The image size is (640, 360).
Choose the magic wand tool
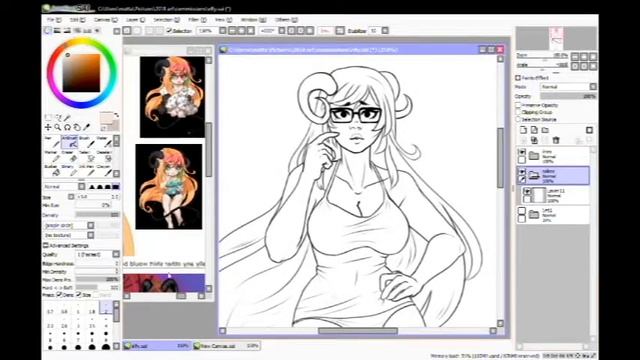coord(67,118)
